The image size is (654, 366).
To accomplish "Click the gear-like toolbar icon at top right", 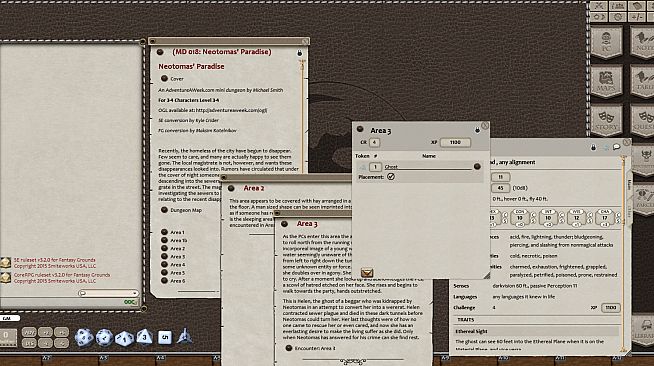I will (618, 17).
